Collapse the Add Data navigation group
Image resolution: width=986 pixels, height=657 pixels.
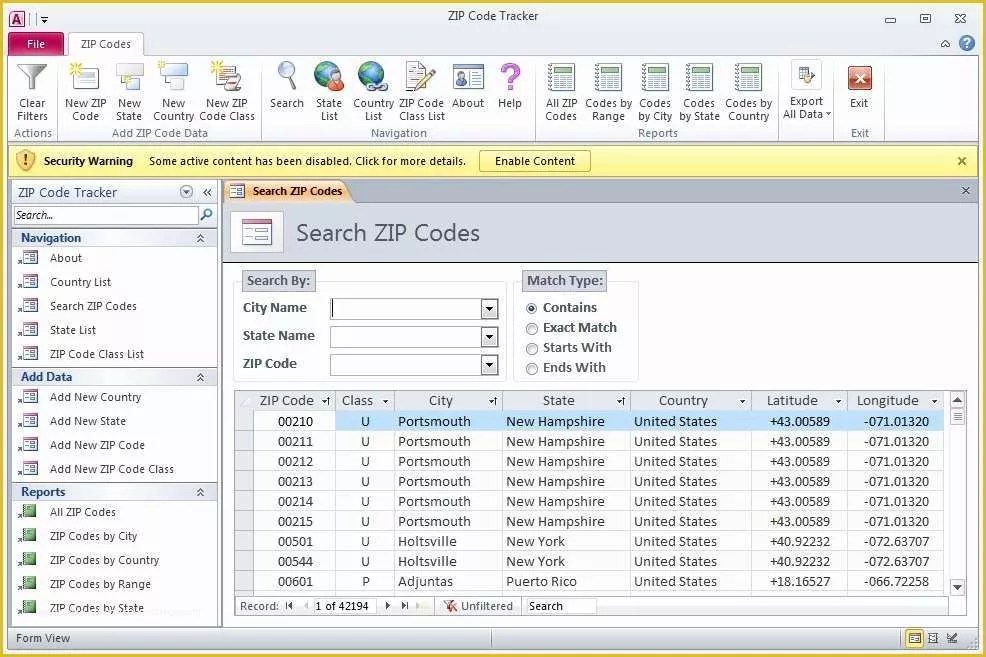200,377
